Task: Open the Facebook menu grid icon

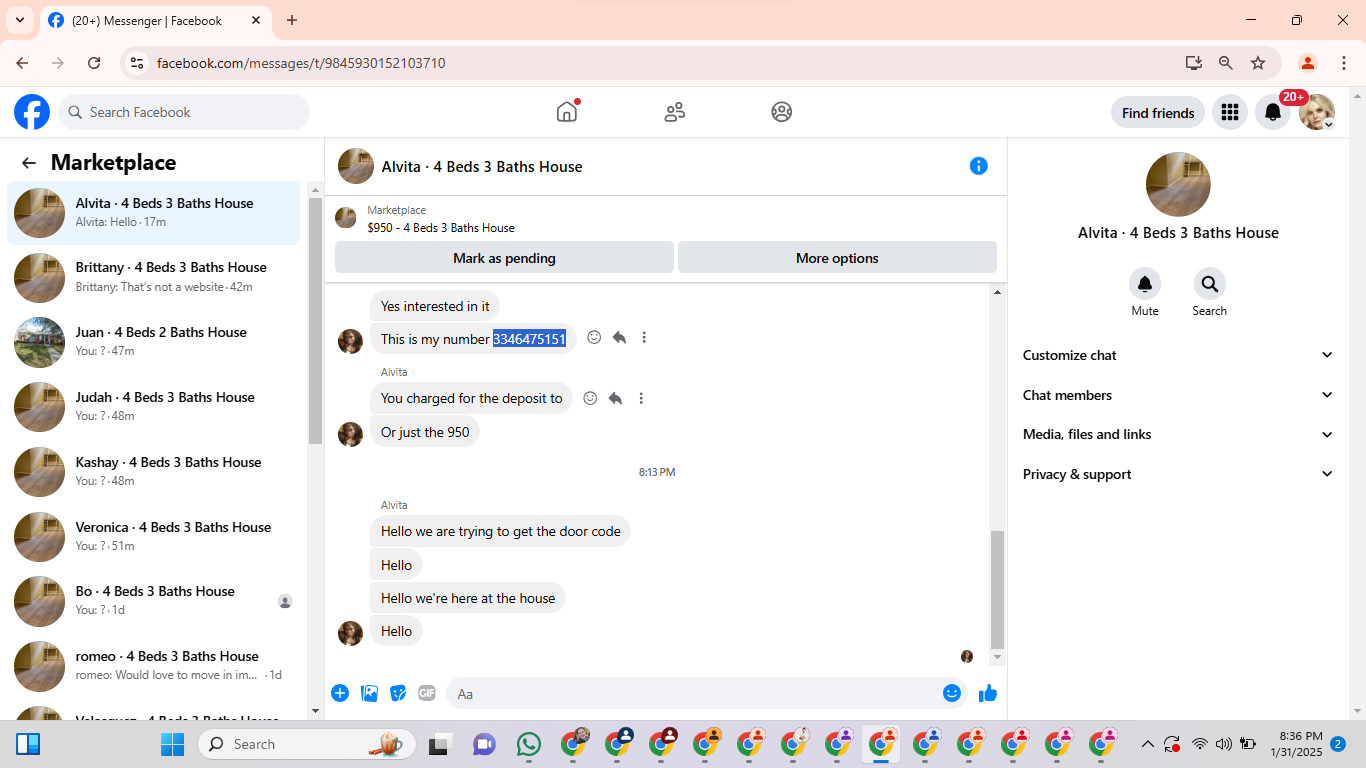Action: tap(1230, 112)
